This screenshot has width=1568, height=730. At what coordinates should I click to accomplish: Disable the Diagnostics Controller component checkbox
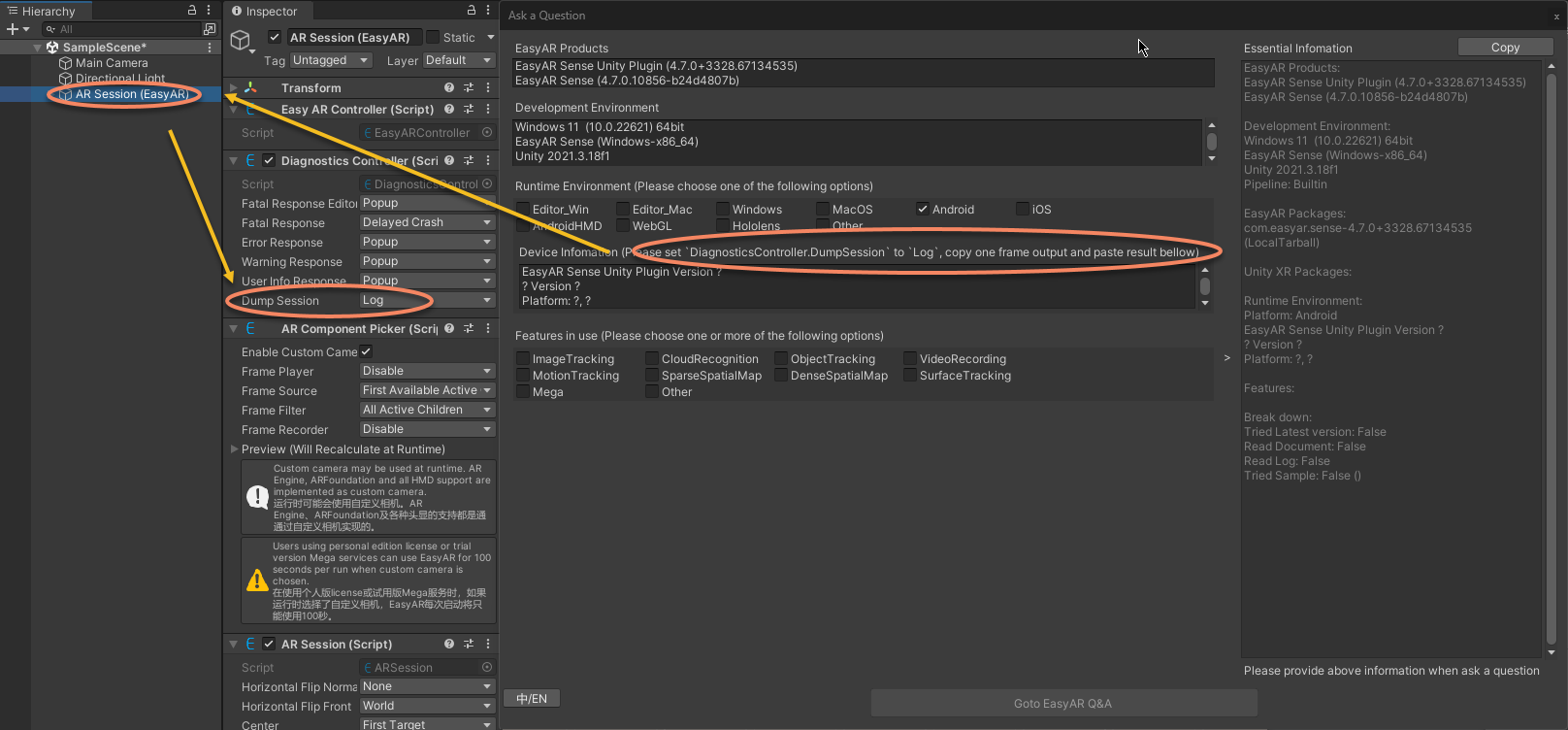pos(269,160)
